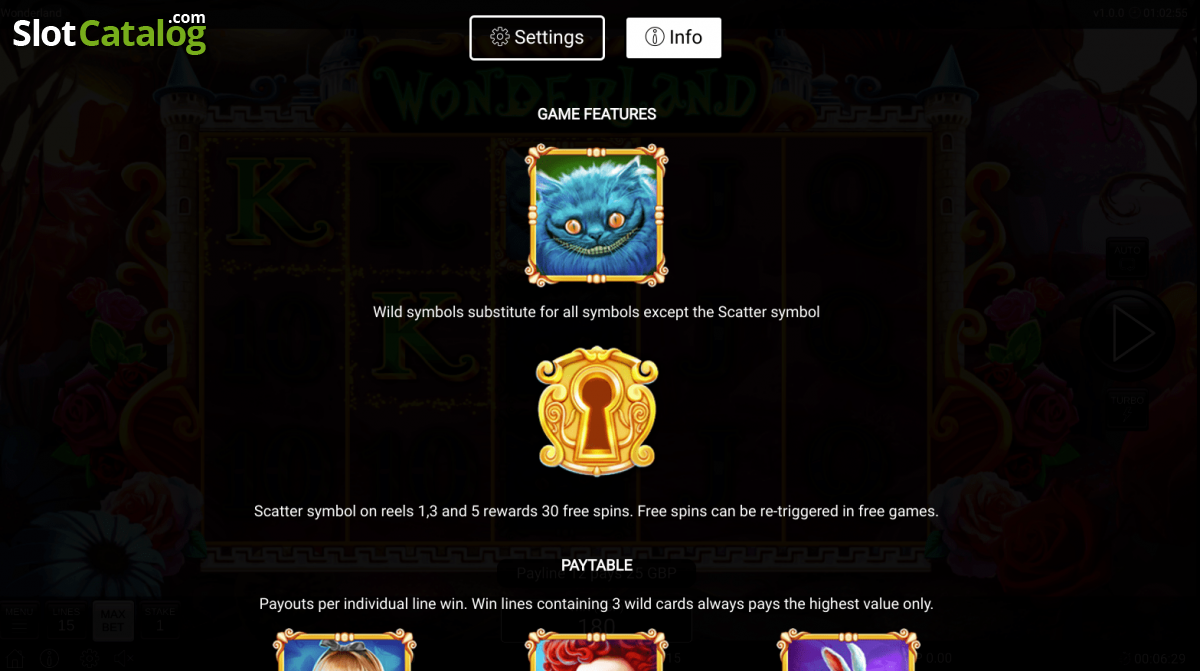1200x671 pixels.
Task: Switch to the Info tab
Action: click(x=674, y=38)
